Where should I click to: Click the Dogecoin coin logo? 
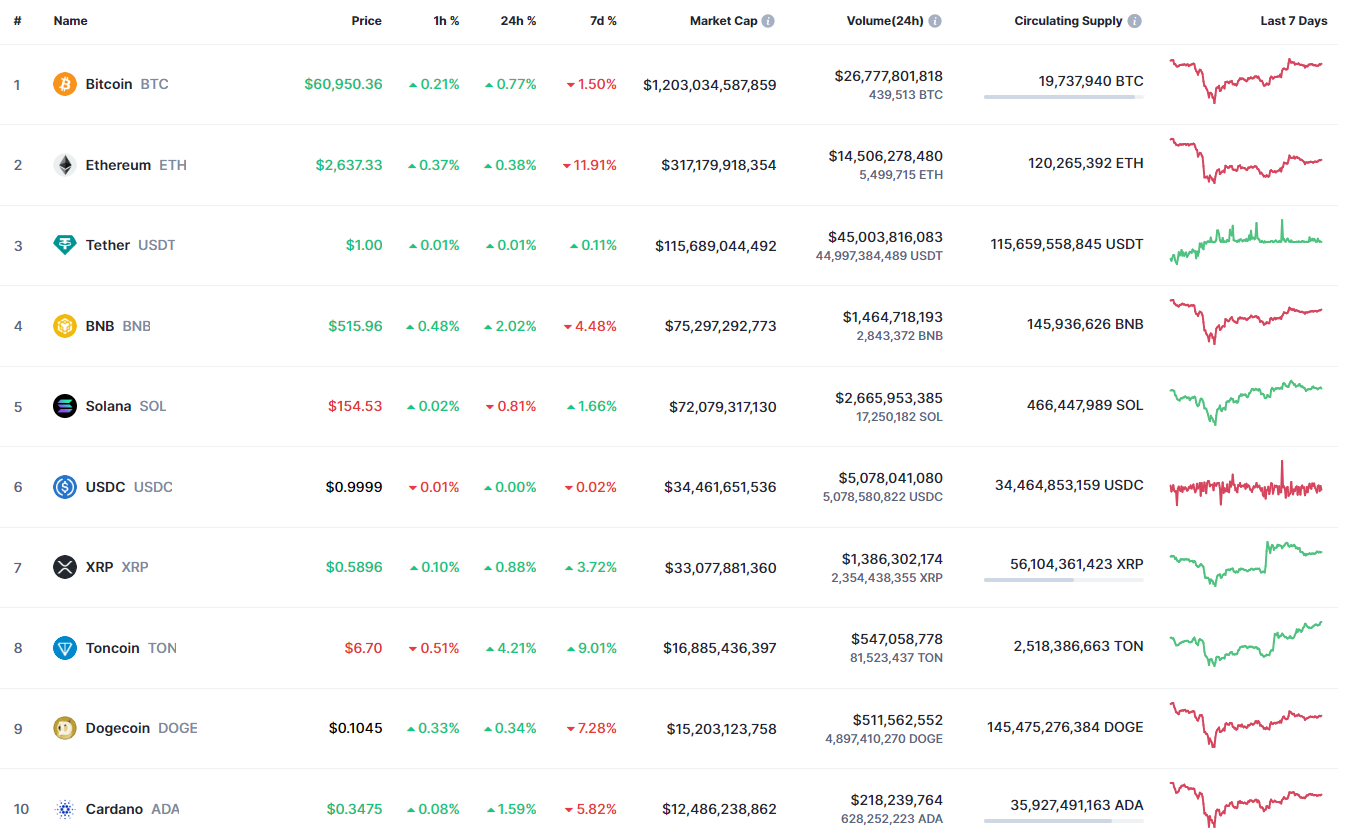pyautogui.click(x=65, y=728)
